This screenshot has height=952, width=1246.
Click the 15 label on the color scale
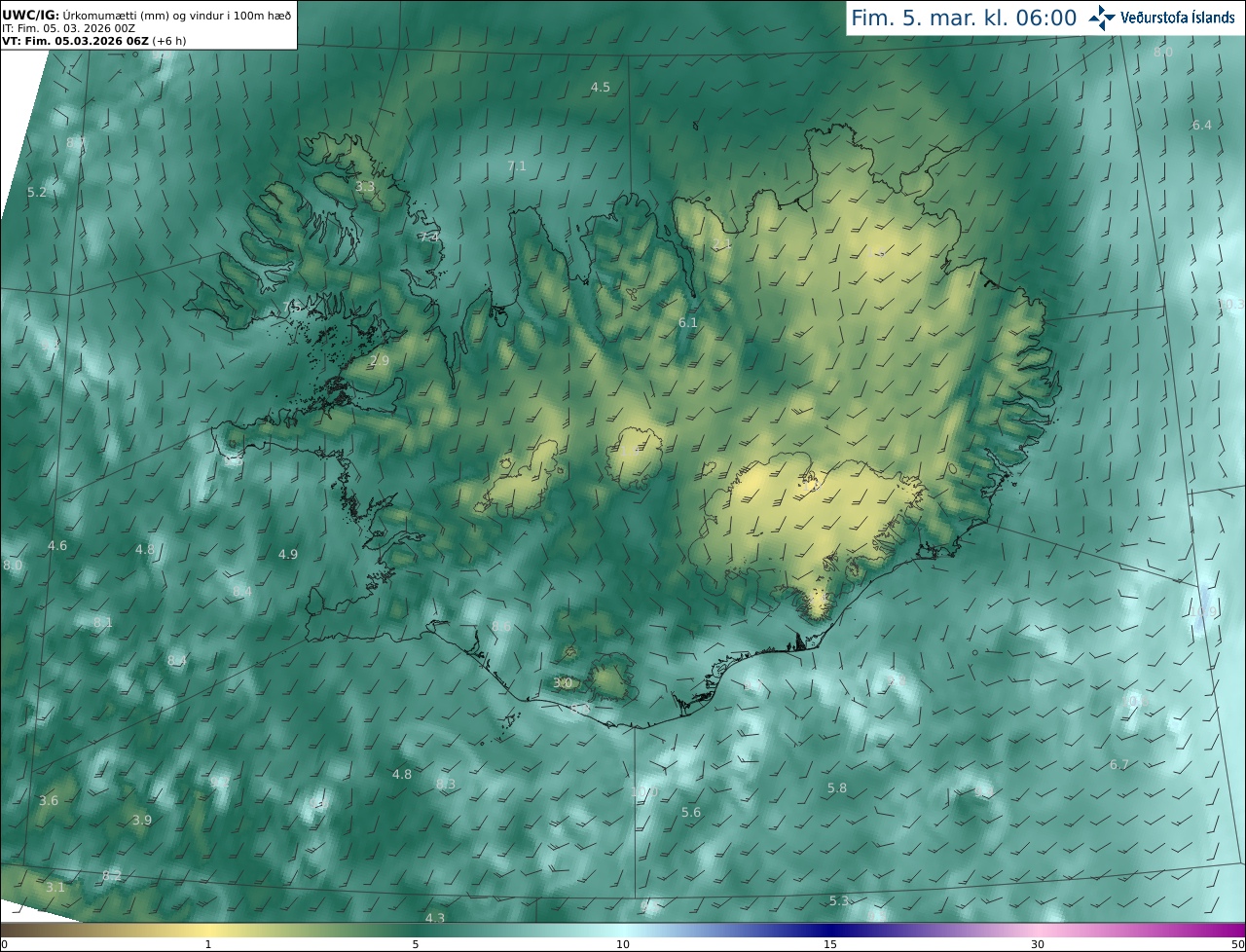coord(830,944)
